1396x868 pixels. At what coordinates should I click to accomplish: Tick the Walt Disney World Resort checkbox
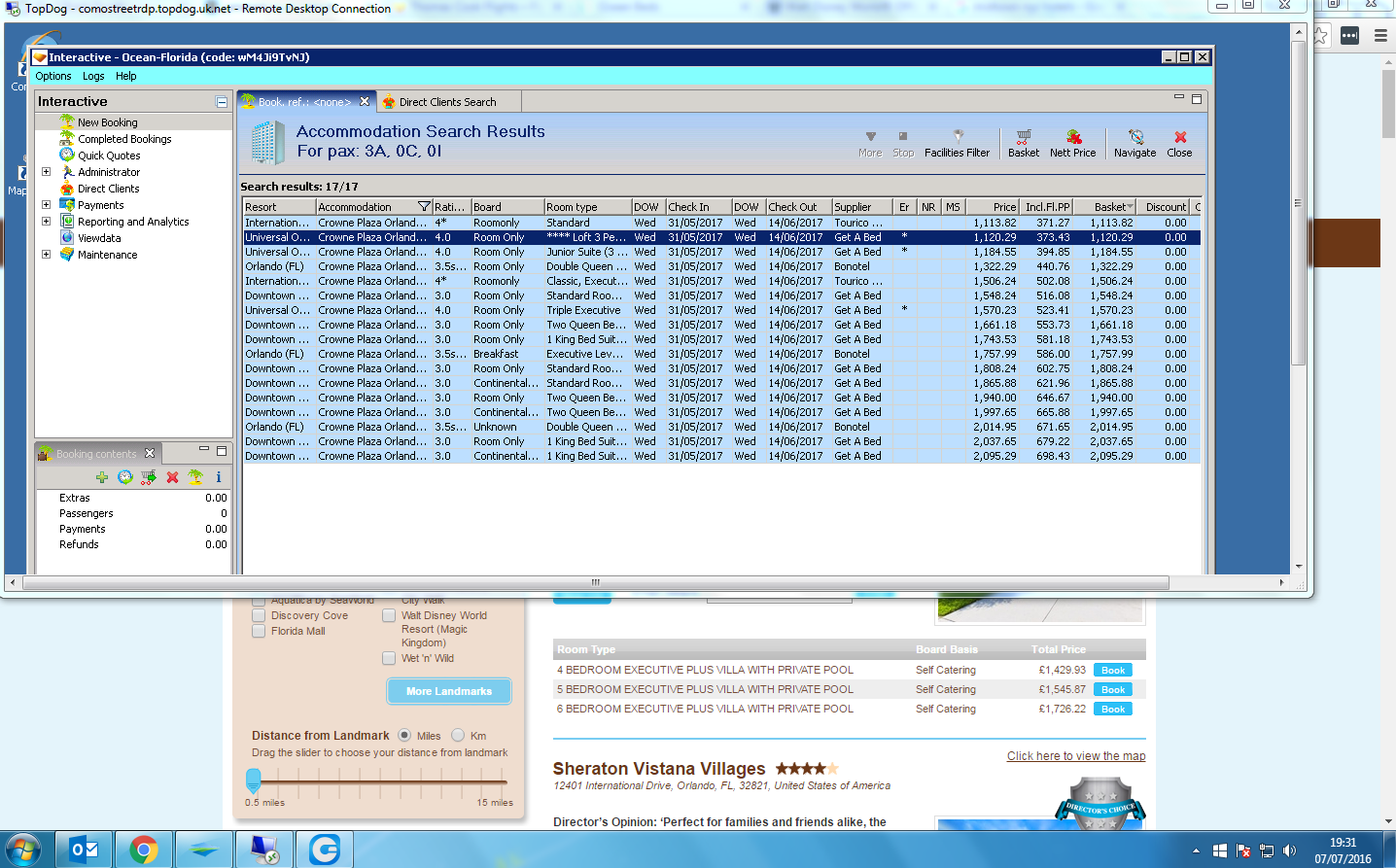pyautogui.click(x=389, y=615)
